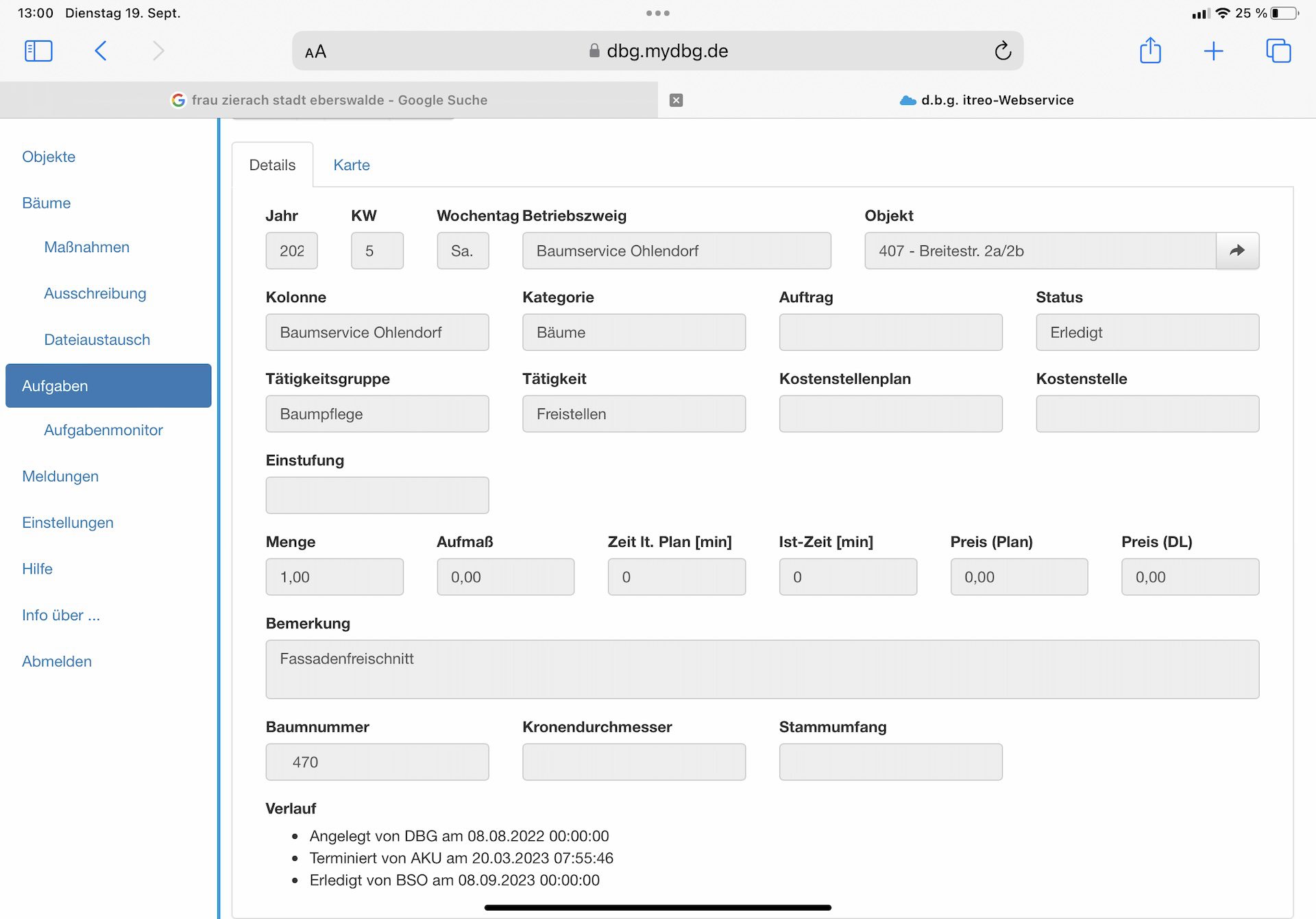Close the d.b.g. itreo-Webservice tab
Viewport: 1316px width, 919px height.
pyautogui.click(x=676, y=100)
